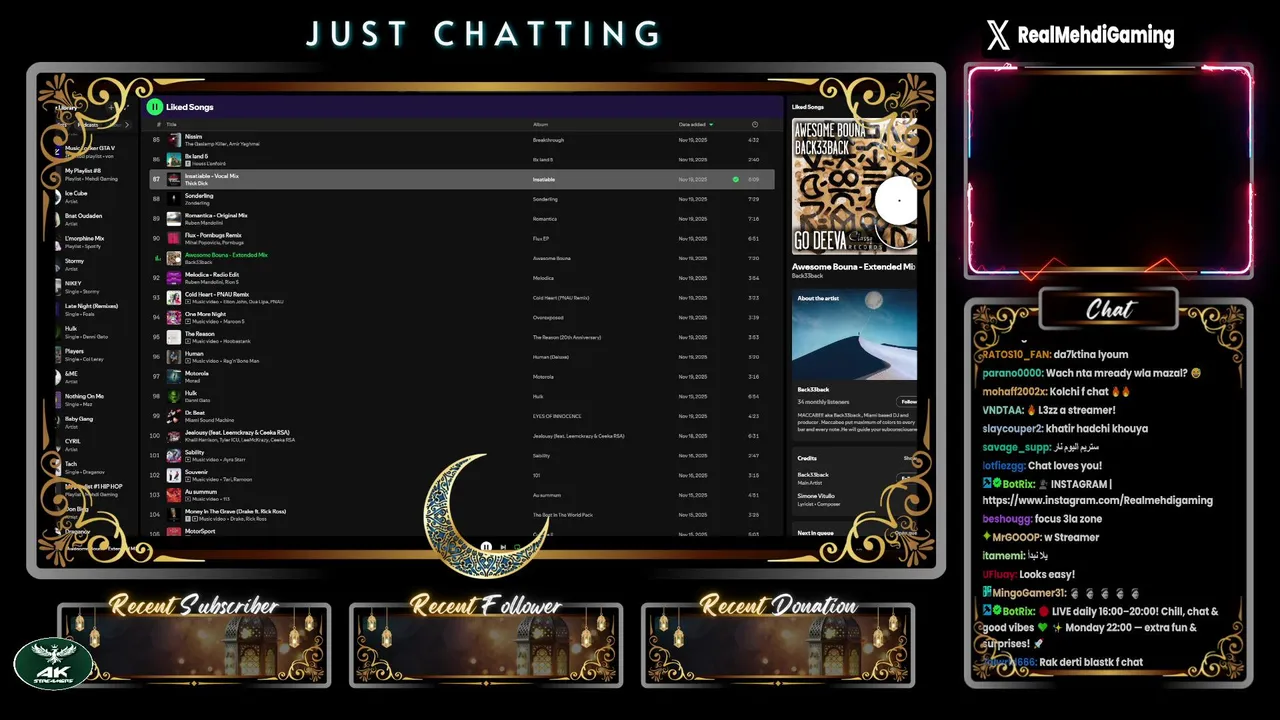Select the Motorola track by Morad
The width and height of the screenshot is (1280, 720).
click(x=197, y=374)
